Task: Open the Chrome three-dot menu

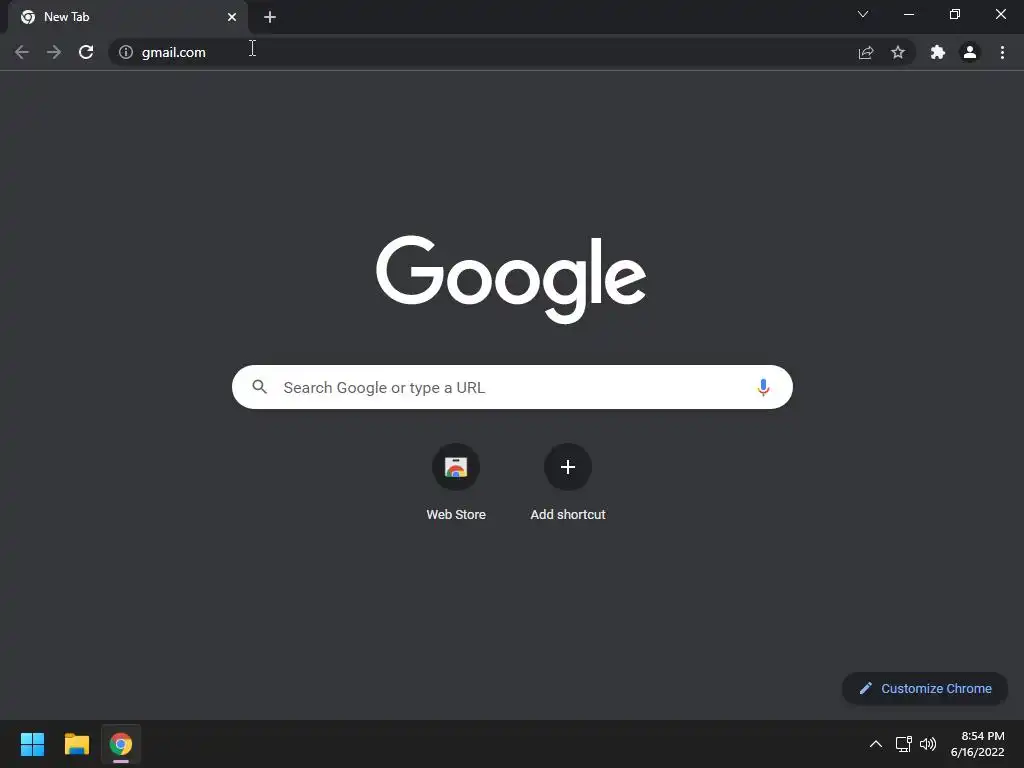Action: point(1002,52)
